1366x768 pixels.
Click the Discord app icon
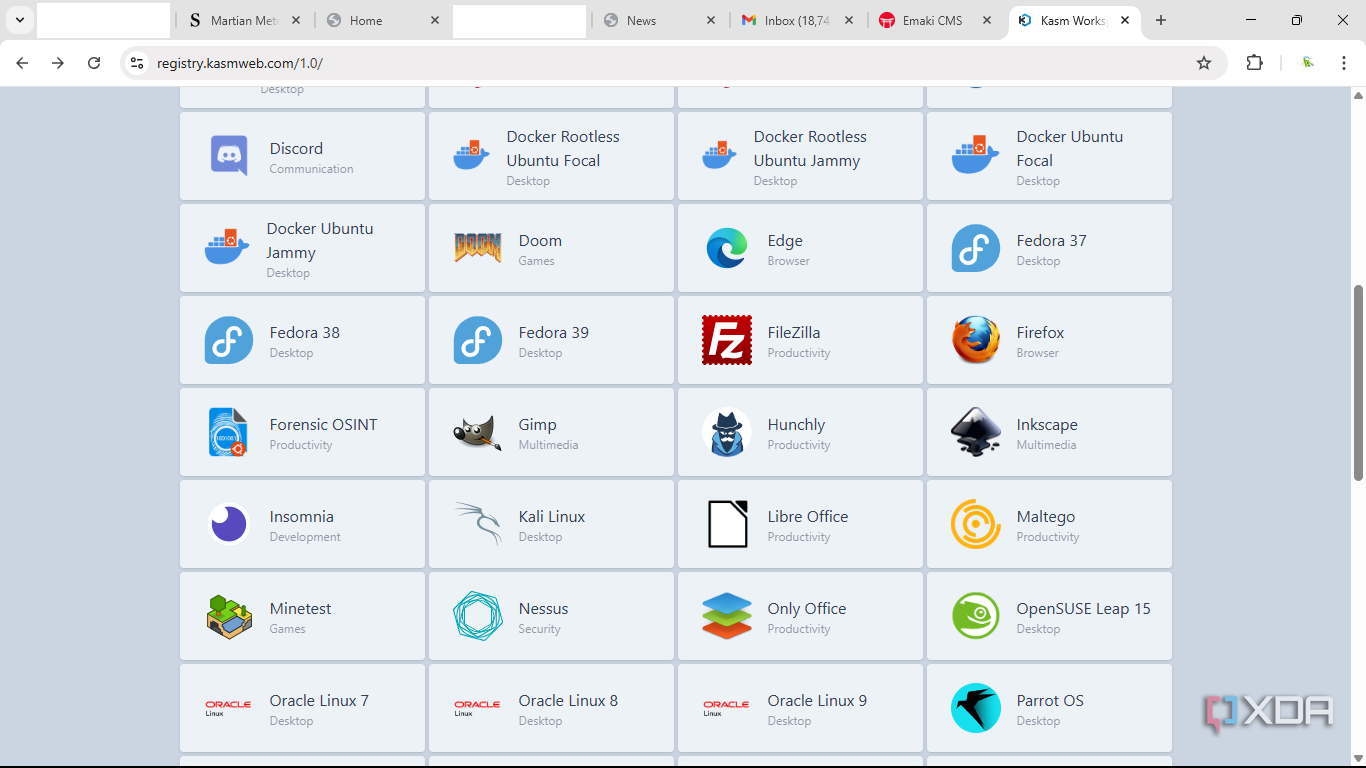pos(229,156)
